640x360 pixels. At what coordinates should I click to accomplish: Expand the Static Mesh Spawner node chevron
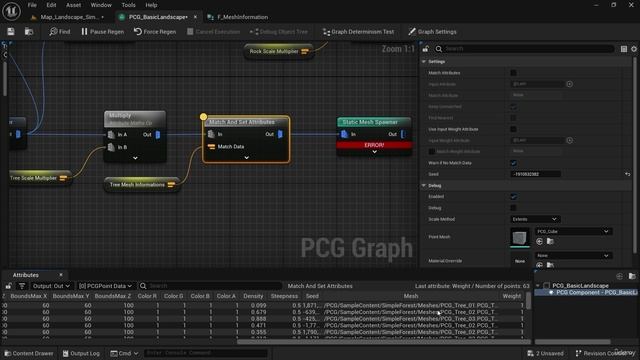click(374, 152)
